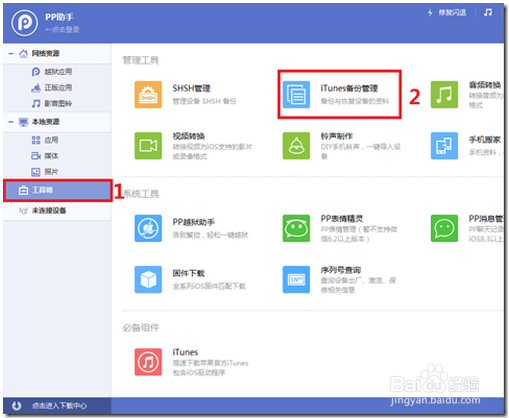
Task: Click the PP表情精灵 title text
Action: click(x=342, y=219)
